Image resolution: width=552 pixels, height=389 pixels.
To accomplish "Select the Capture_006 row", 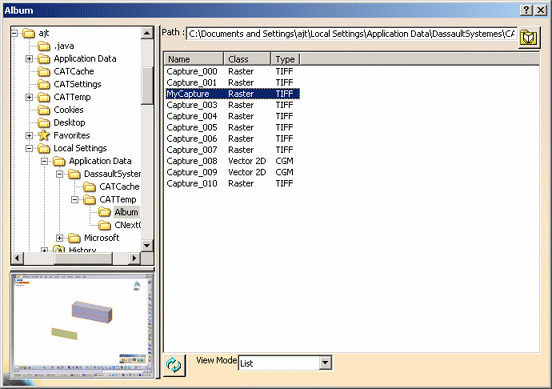I will [232, 139].
